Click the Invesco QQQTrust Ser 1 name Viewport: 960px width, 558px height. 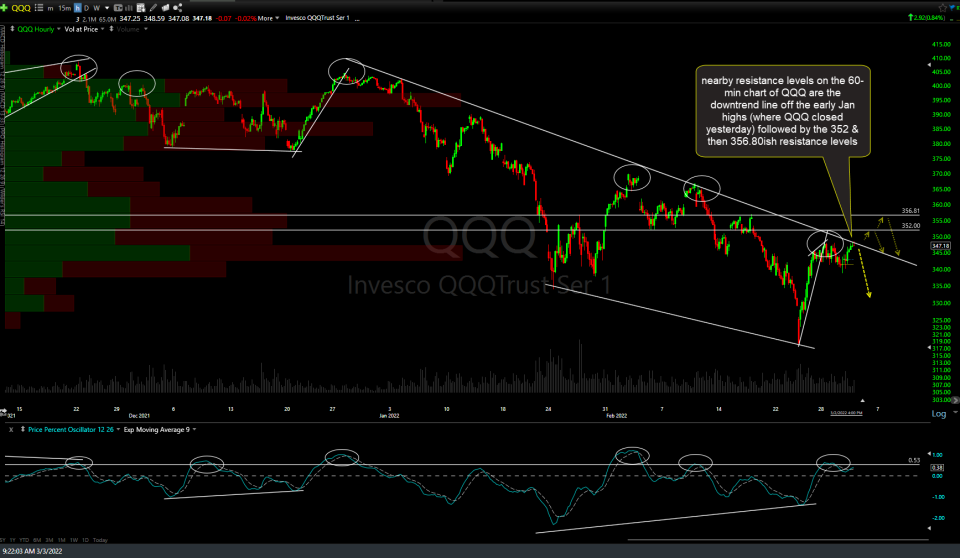tap(317, 18)
